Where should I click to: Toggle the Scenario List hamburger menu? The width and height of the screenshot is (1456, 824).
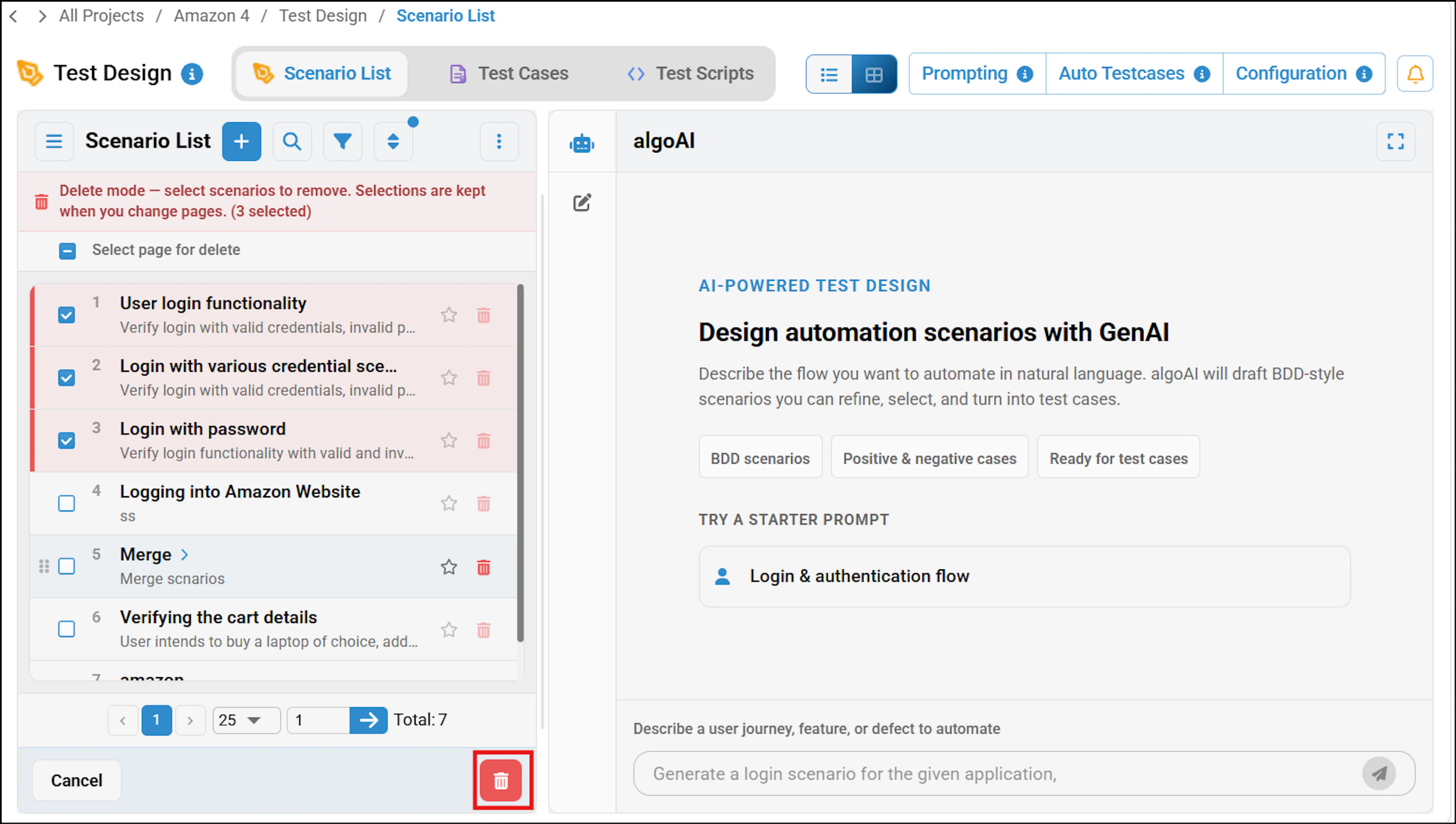click(x=54, y=141)
